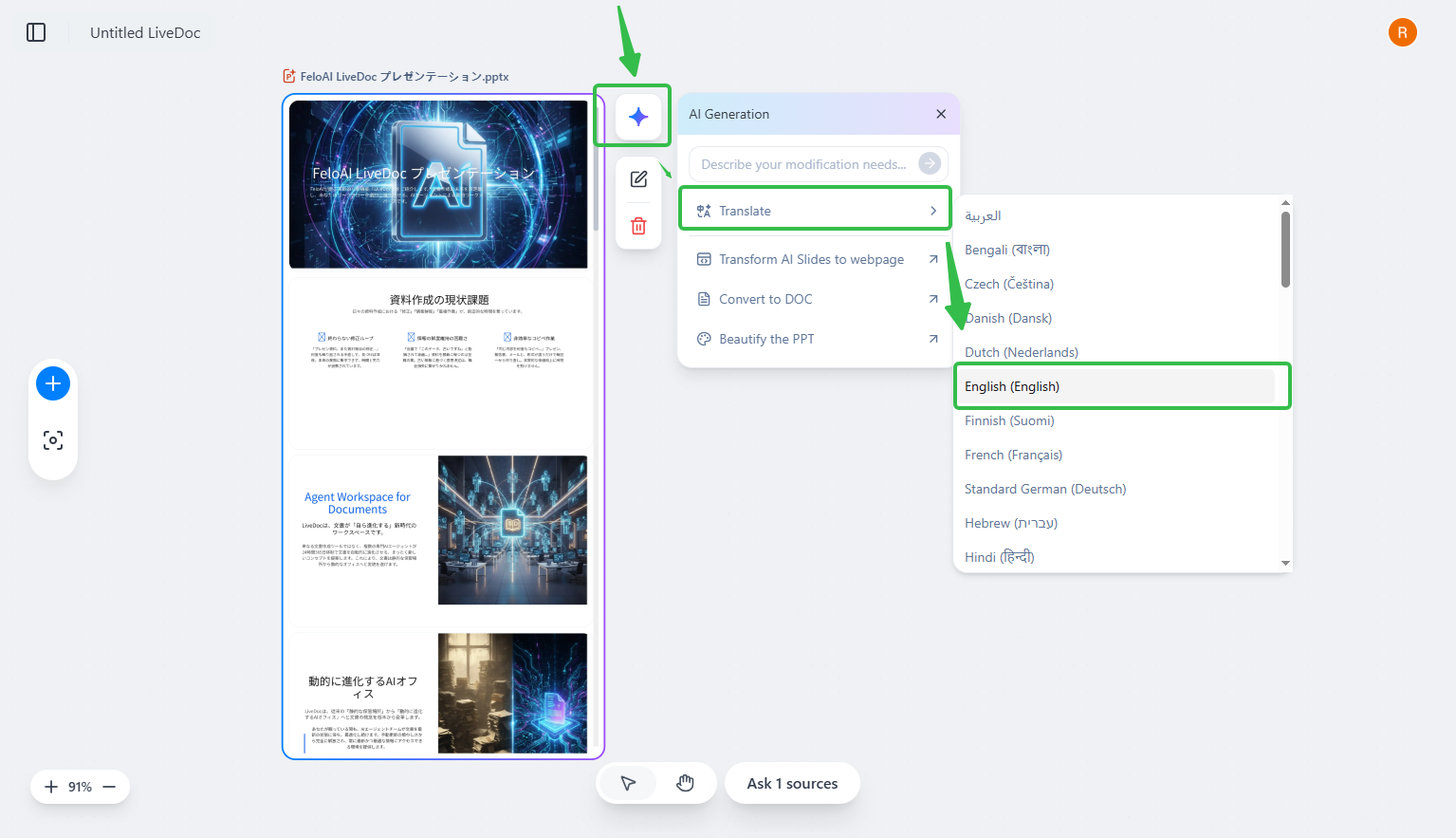Open the orange user avatar menu

(1402, 32)
